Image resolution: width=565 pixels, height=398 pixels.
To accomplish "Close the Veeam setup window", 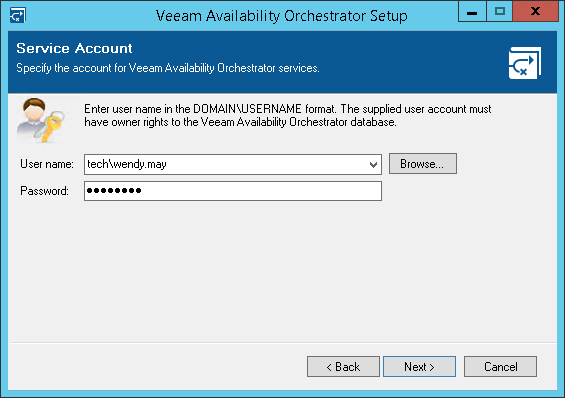I will pyautogui.click(x=535, y=12).
